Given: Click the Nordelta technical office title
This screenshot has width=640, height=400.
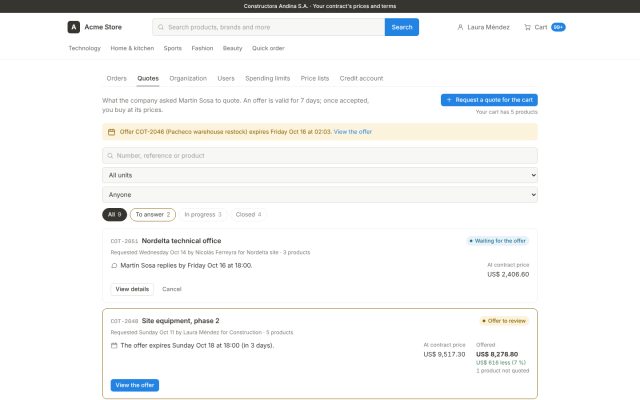Looking at the screenshot, I should pyautogui.click(x=181, y=240).
